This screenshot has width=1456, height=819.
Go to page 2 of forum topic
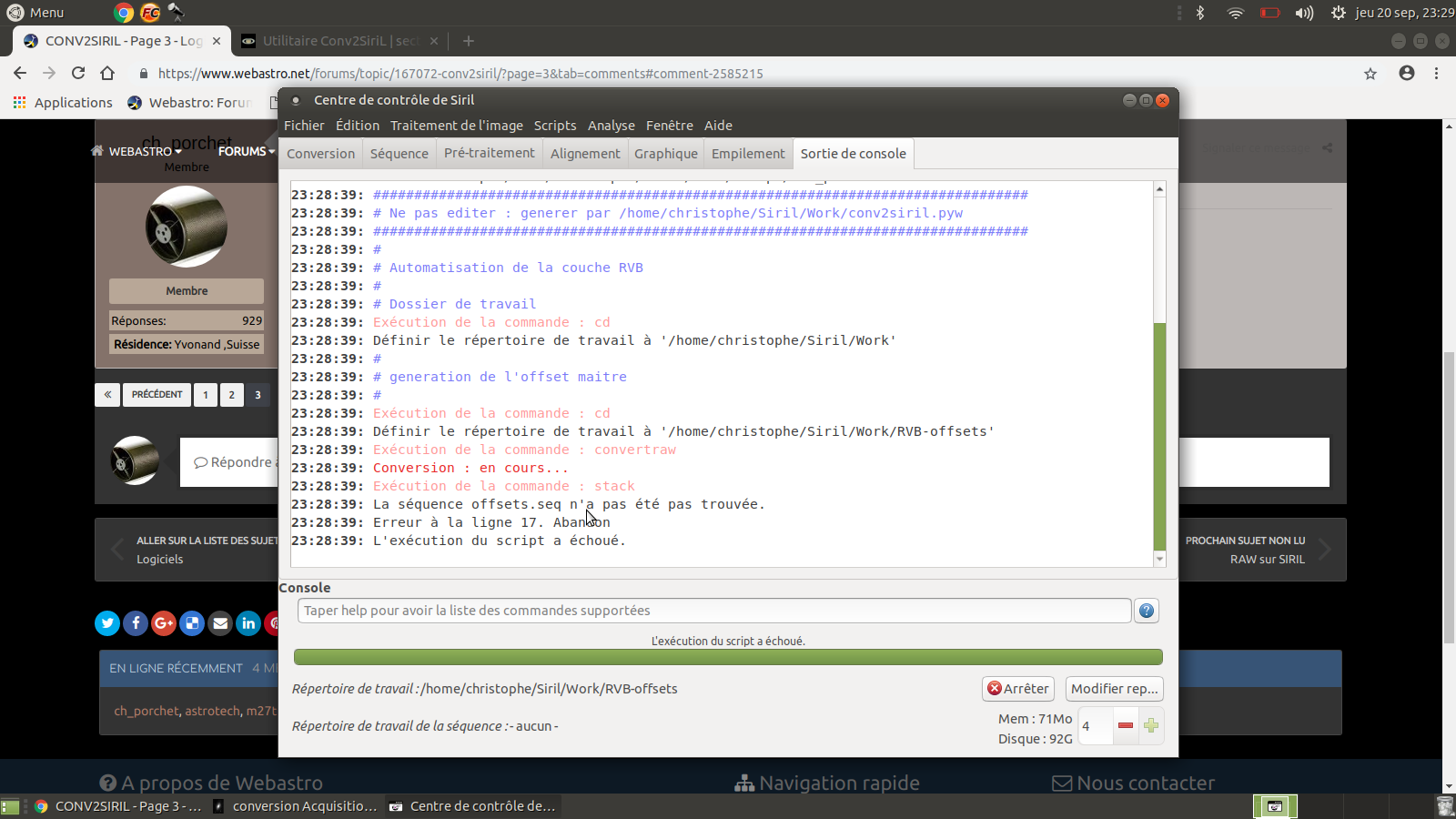(x=232, y=395)
